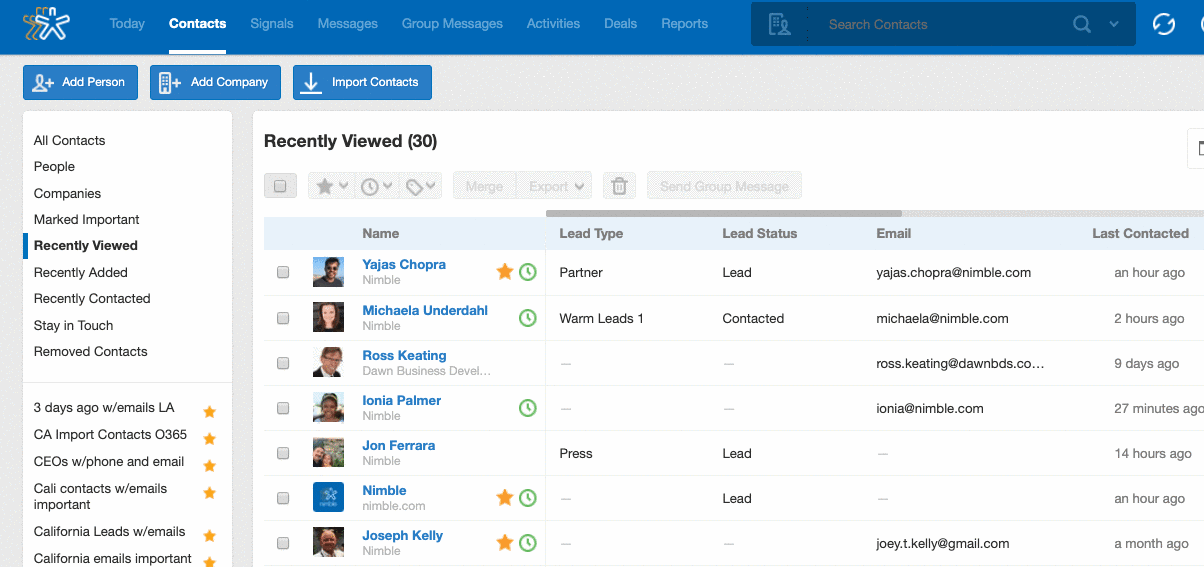Click the sync refresh icon in header
The width and height of the screenshot is (1204, 567).
(1163, 24)
